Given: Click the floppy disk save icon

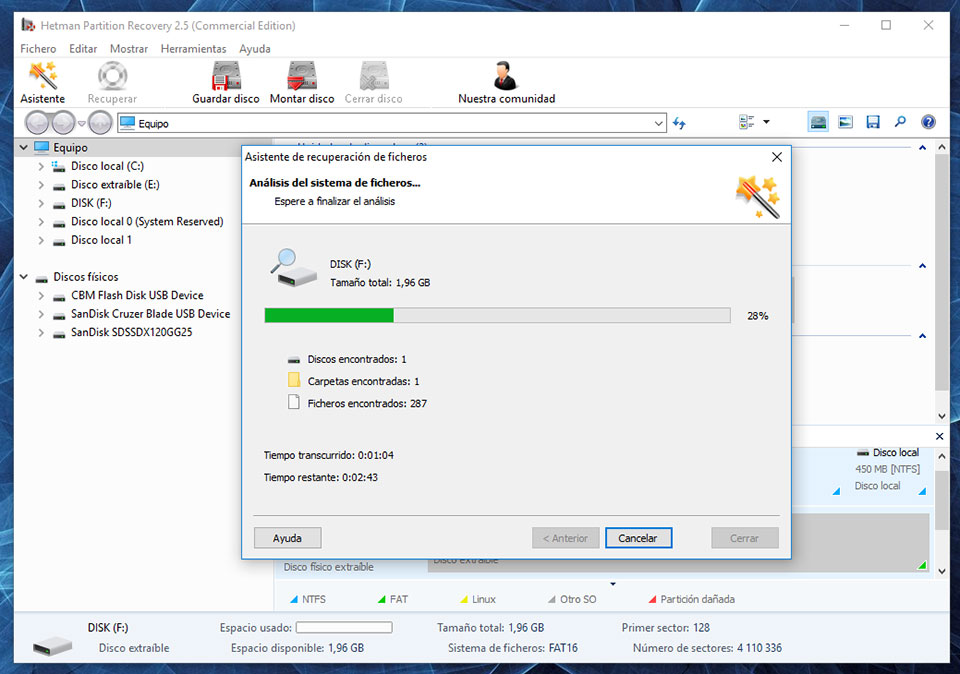Looking at the screenshot, I should [x=873, y=122].
